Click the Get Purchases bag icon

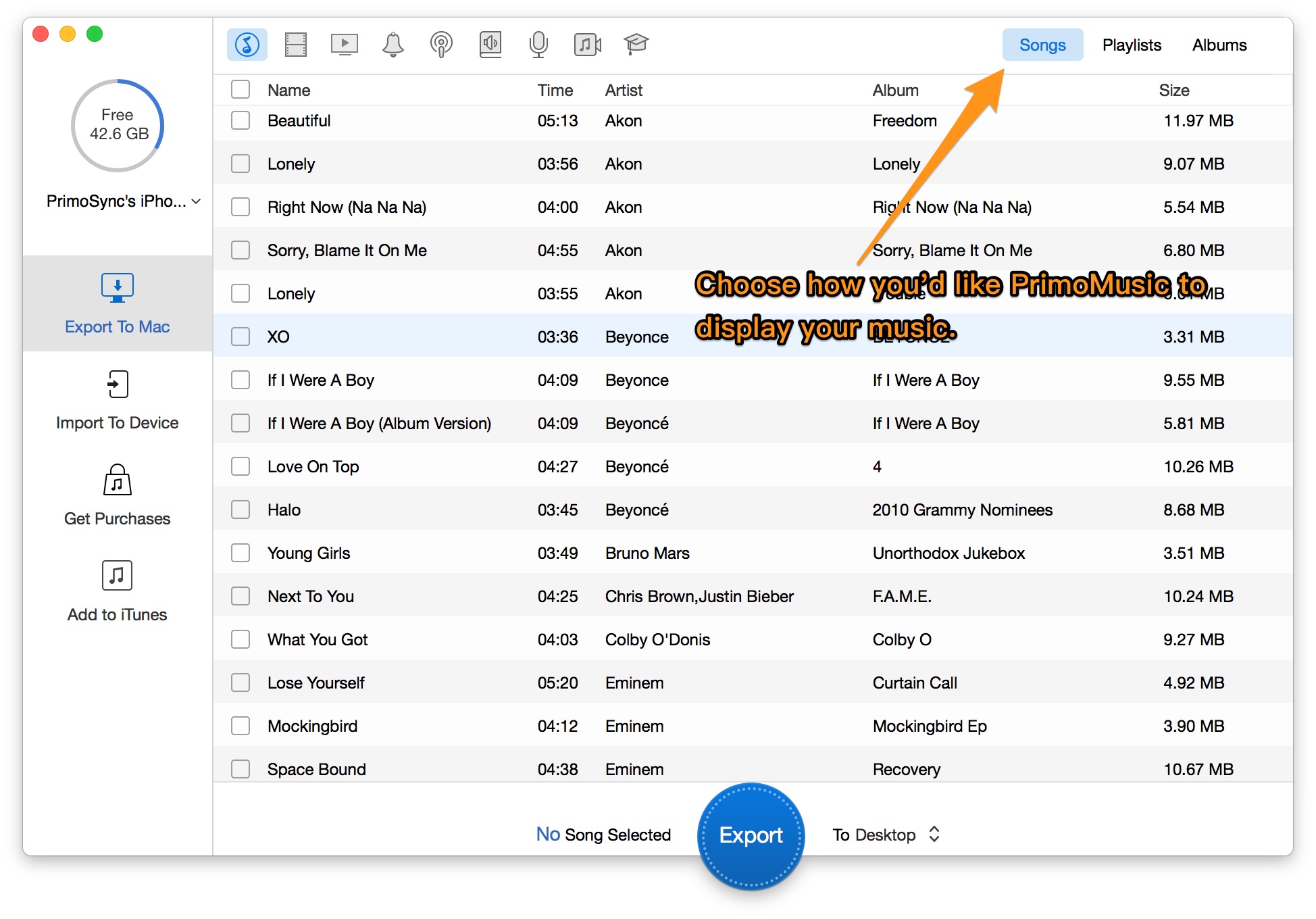point(118,480)
